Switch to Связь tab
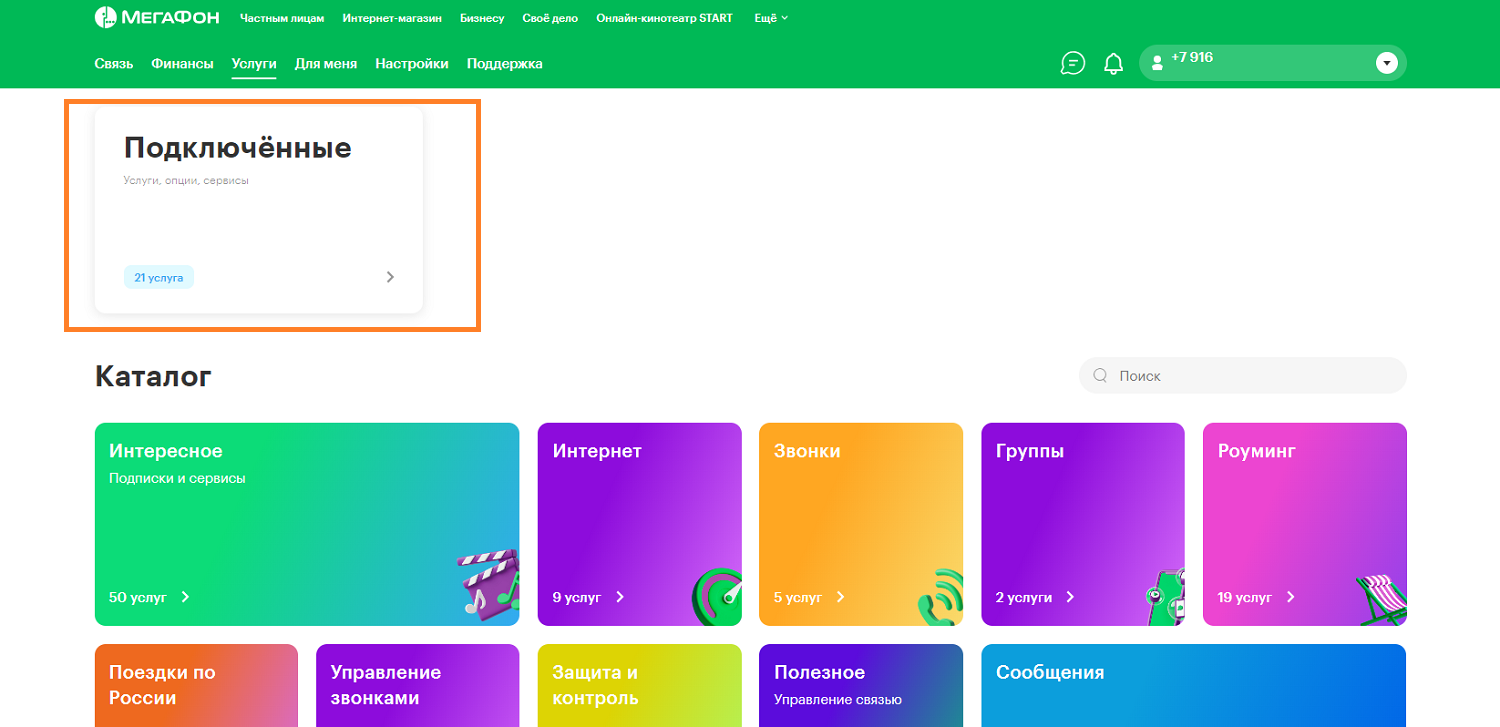The image size is (1500, 727). click(114, 63)
